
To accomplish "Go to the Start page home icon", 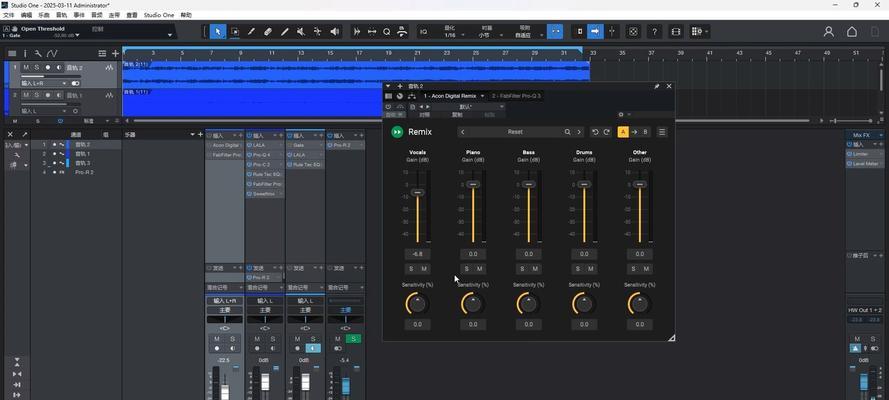I will click(852, 32).
